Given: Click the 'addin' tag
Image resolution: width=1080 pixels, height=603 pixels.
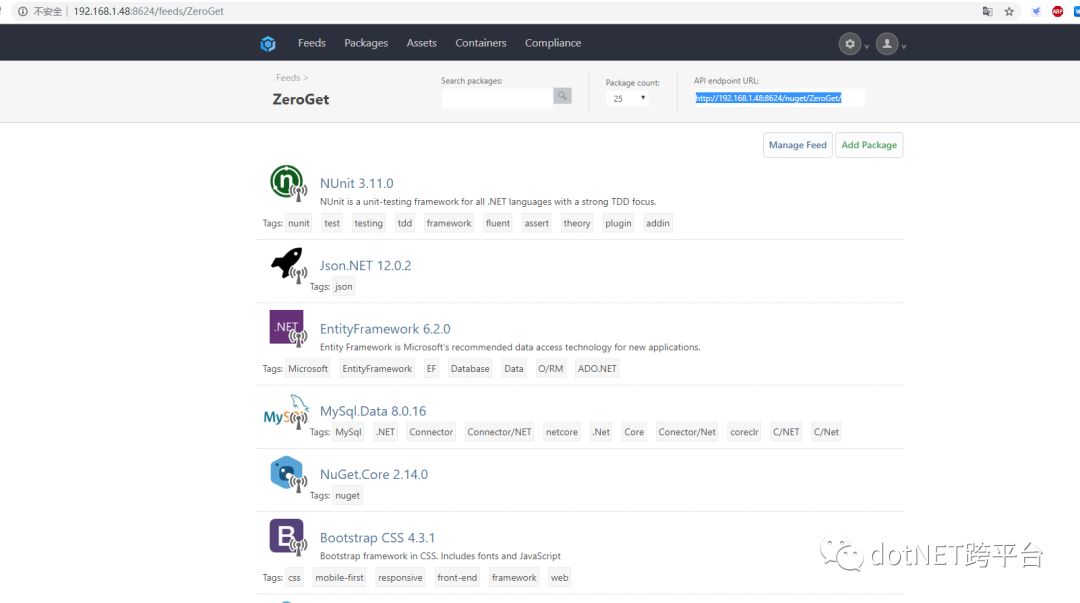Looking at the screenshot, I should 658,223.
